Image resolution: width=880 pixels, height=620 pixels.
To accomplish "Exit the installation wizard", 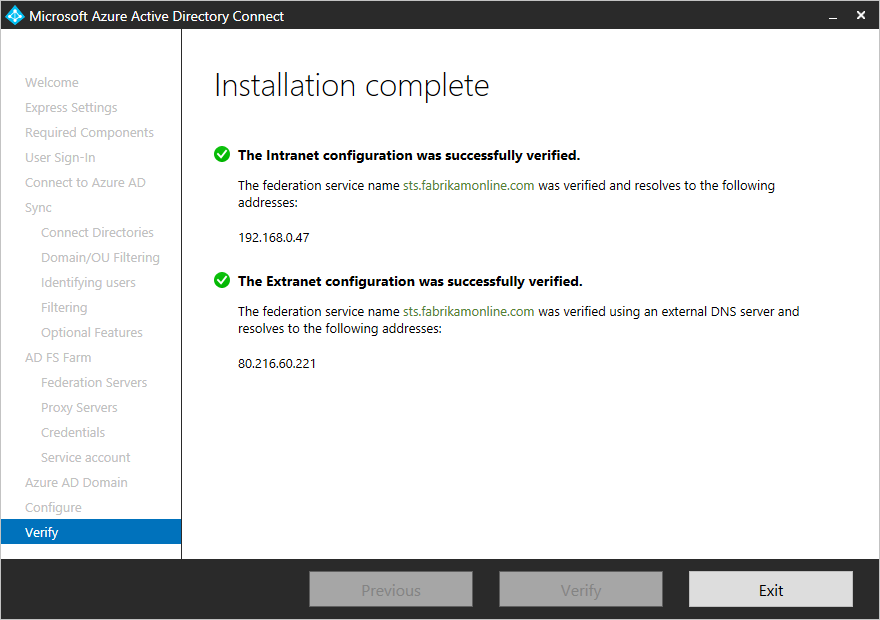I will tap(771, 589).
